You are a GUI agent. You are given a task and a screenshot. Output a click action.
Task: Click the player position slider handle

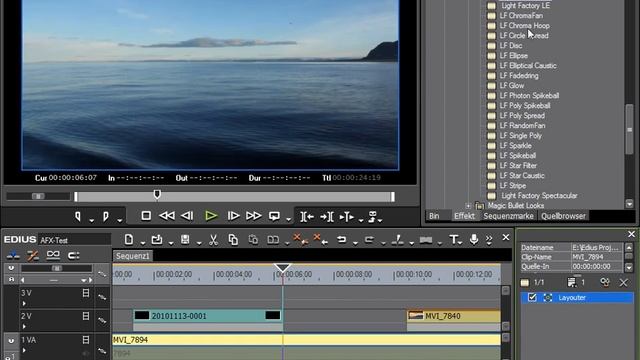click(x=157, y=194)
